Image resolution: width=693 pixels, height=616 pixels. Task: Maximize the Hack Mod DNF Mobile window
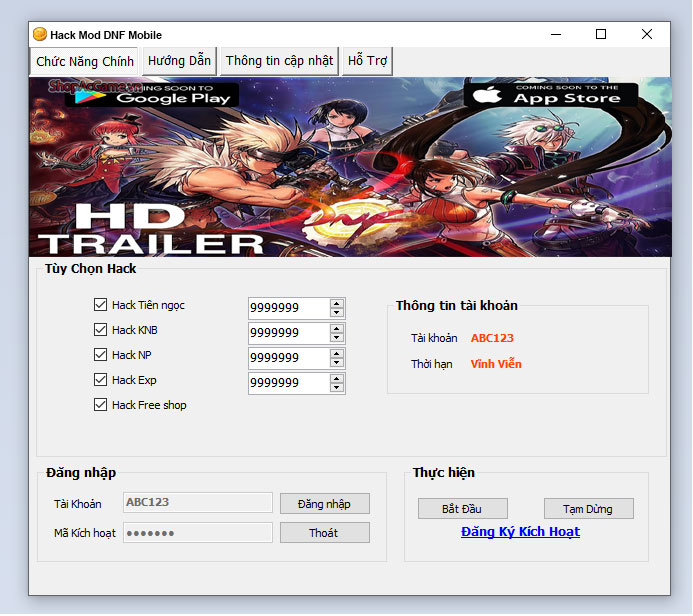[601, 34]
